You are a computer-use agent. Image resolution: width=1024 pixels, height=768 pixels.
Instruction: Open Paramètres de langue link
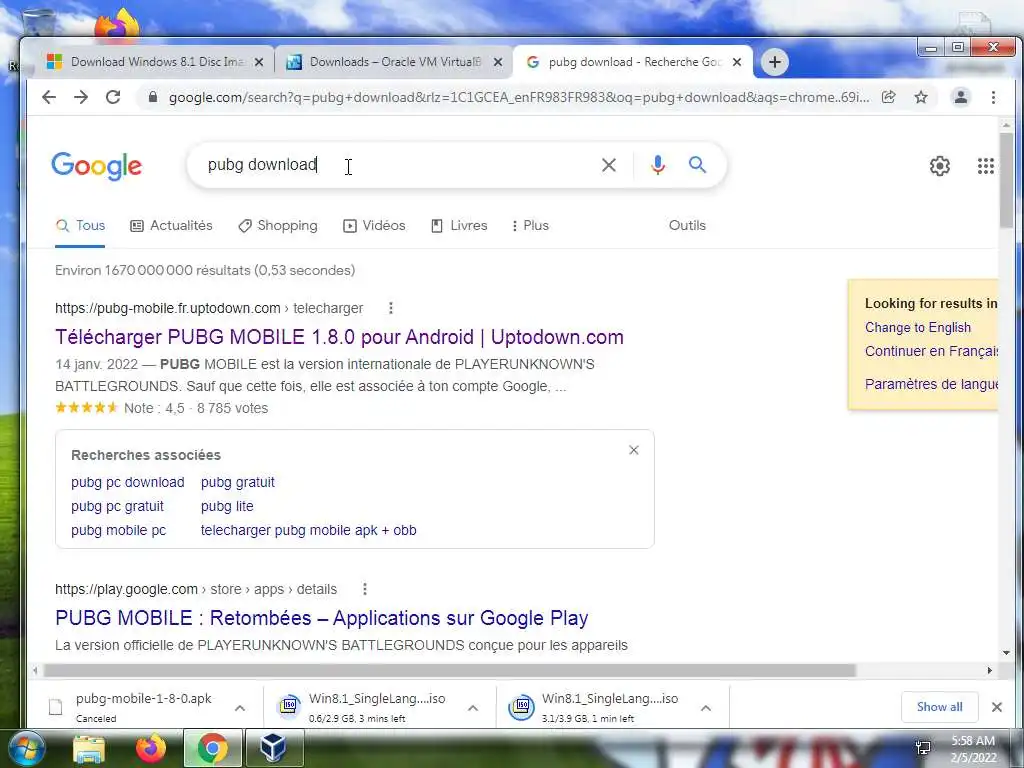931,384
